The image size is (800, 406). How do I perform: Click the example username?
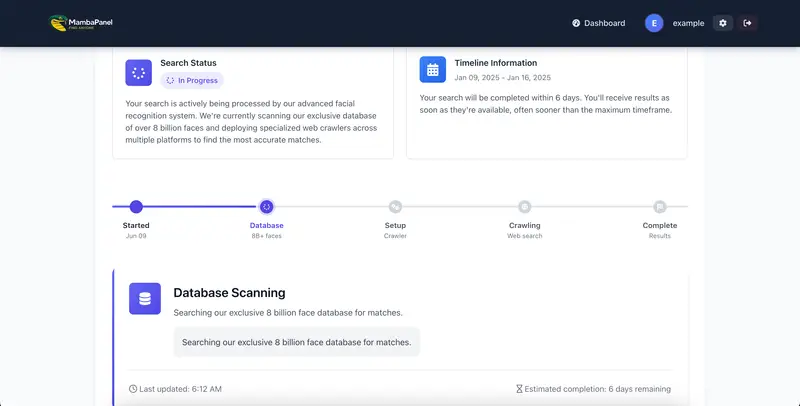(x=688, y=23)
